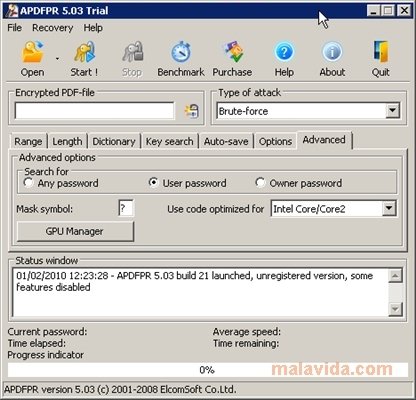Show the About dialog
Viewport: 416px width, 400px height.
point(332,52)
